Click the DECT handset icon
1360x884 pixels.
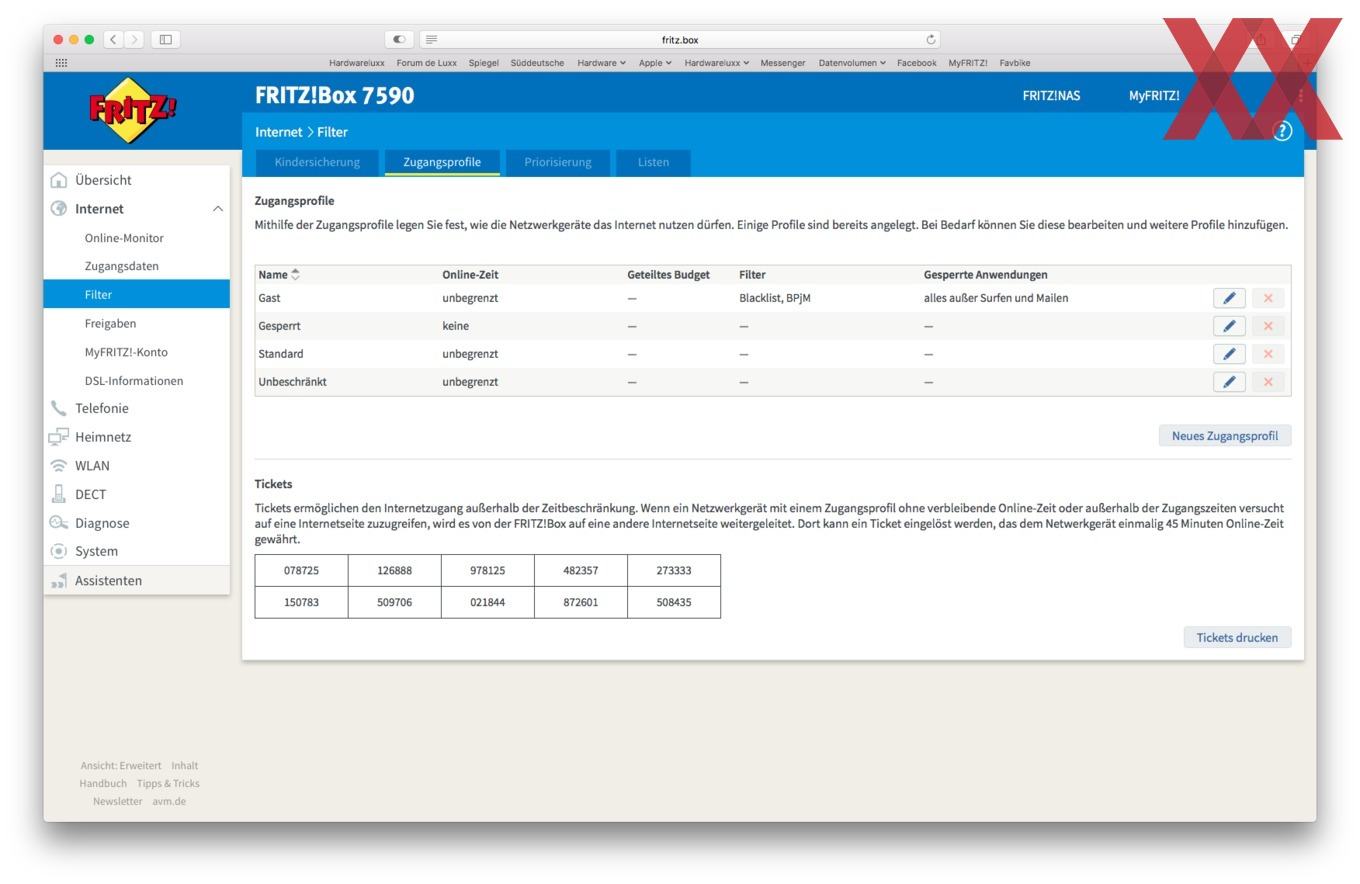(x=59, y=494)
